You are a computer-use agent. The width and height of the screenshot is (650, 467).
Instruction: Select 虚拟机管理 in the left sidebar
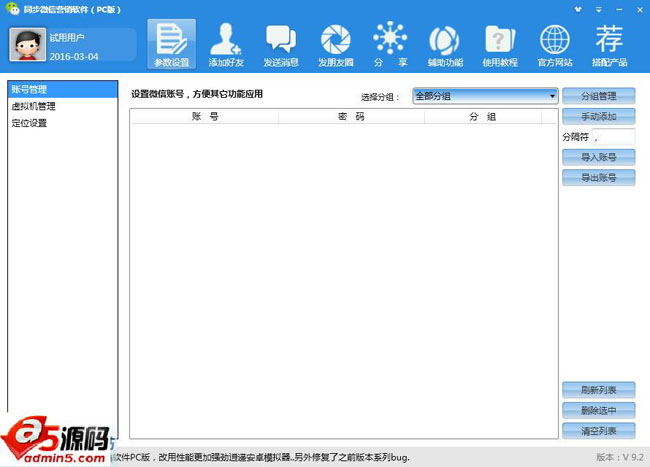tap(63, 106)
